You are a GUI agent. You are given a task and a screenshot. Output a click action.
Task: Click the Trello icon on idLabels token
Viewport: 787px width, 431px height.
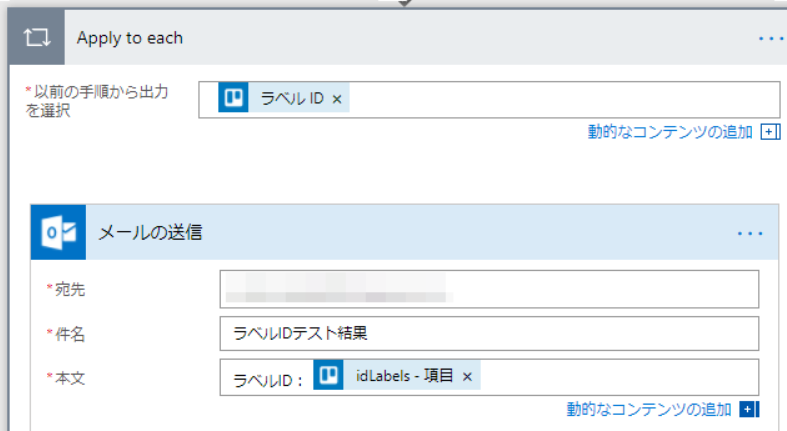tap(329, 375)
